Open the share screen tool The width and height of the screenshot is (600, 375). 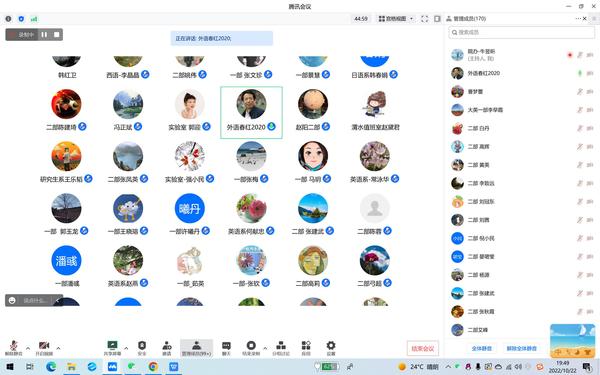pos(112,348)
